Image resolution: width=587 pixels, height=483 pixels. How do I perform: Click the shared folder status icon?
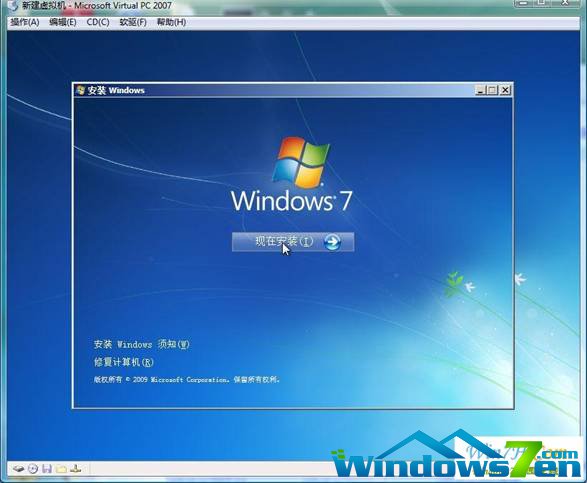click(x=61, y=468)
